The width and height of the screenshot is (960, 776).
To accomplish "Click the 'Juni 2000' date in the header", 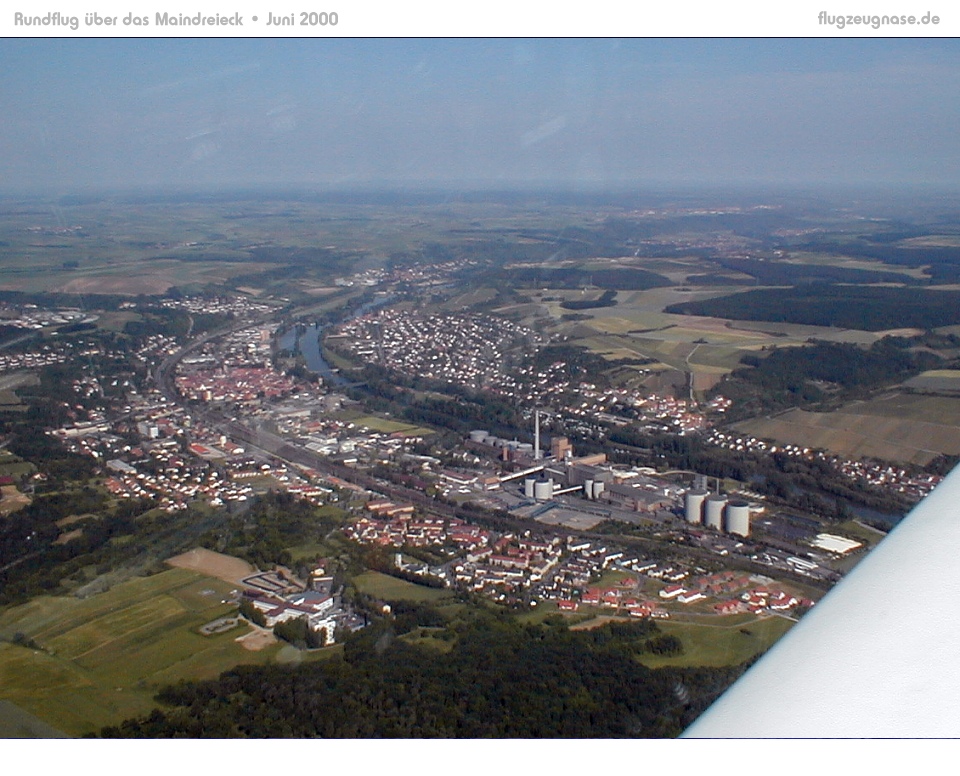I will pyautogui.click(x=302, y=19).
